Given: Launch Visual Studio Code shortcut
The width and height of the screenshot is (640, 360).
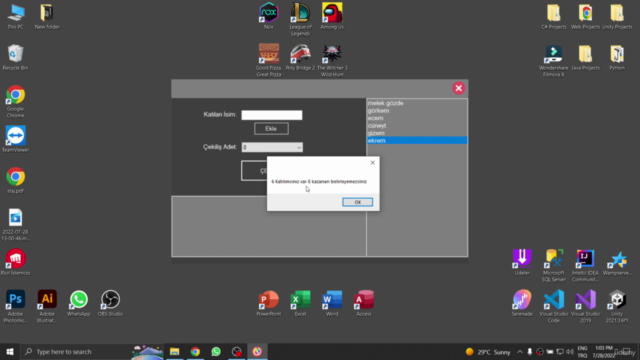Looking at the screenshot, I should (553, 306).
